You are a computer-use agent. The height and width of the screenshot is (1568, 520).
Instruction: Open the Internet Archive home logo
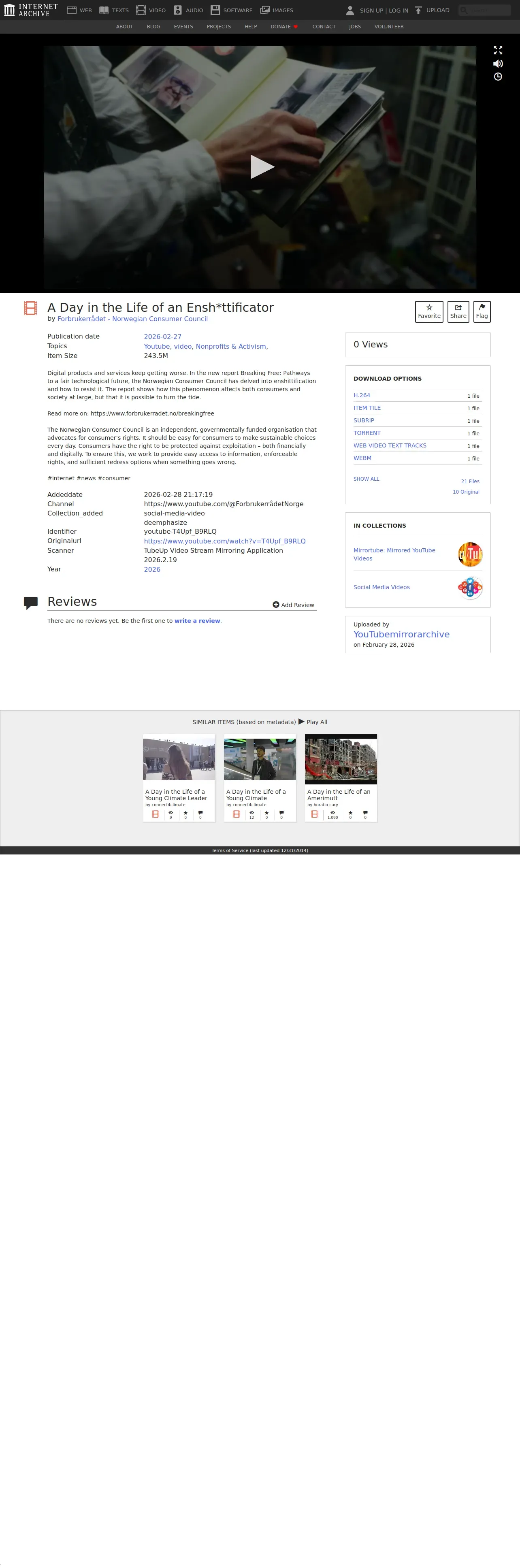pos(30,10)
